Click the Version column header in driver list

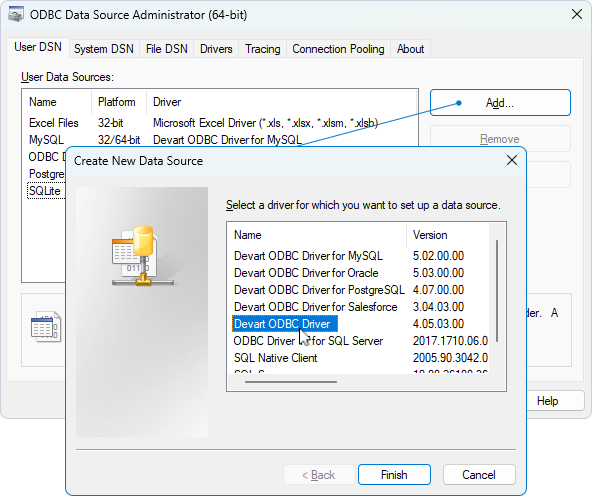447,235
